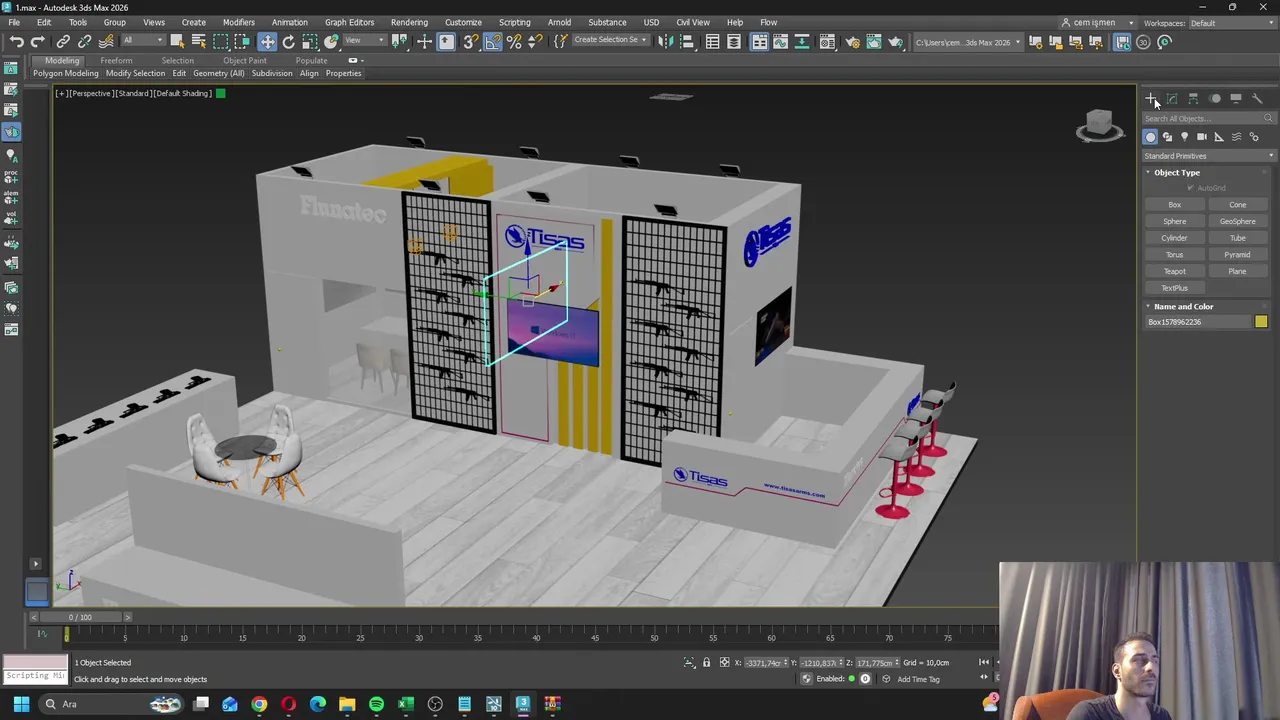This screenshot has height=720, width=1280.
Task: Select the Cameras category icon
Action: pyautogui.click(x=1202, y=137)
